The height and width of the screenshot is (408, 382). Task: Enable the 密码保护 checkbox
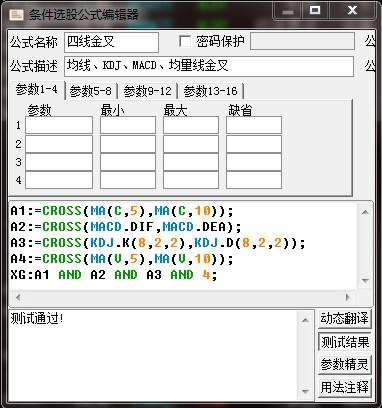(x=185, y=41)
